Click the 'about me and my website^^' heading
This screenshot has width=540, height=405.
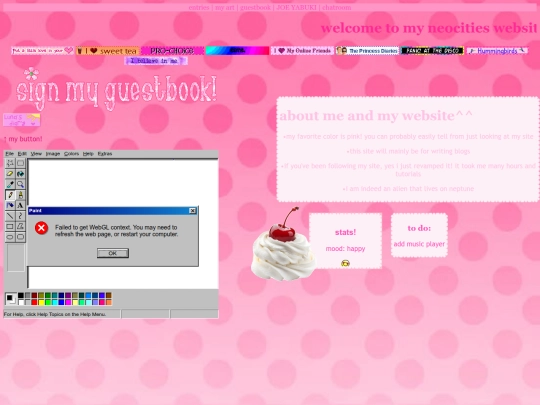point(376,115)
